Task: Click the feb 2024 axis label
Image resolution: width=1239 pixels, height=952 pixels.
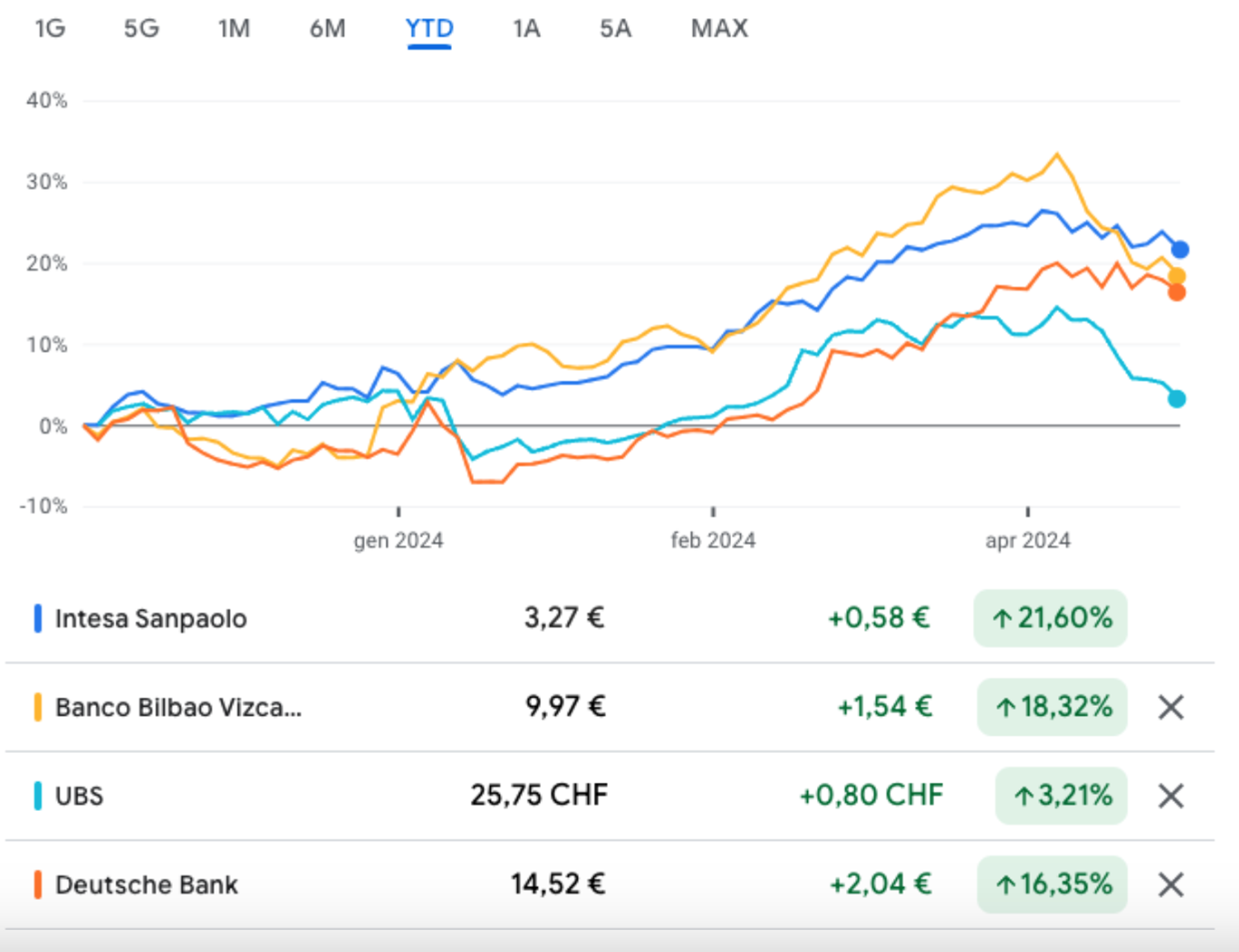Action: (x=713, y=541)
